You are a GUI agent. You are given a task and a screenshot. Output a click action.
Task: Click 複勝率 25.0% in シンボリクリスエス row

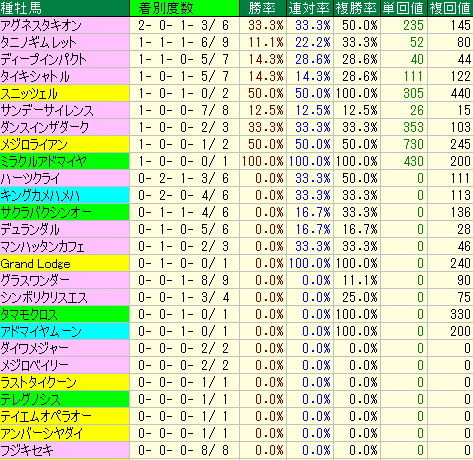pyautogui.click(x=360, y=297)
